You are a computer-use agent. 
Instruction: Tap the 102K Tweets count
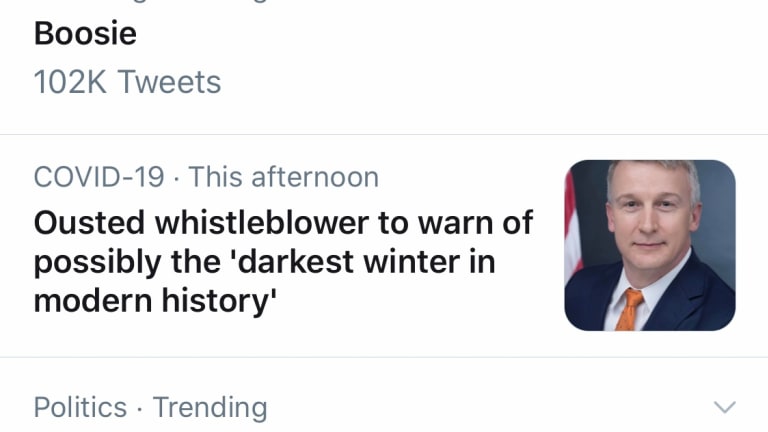(x=127, y=81)
